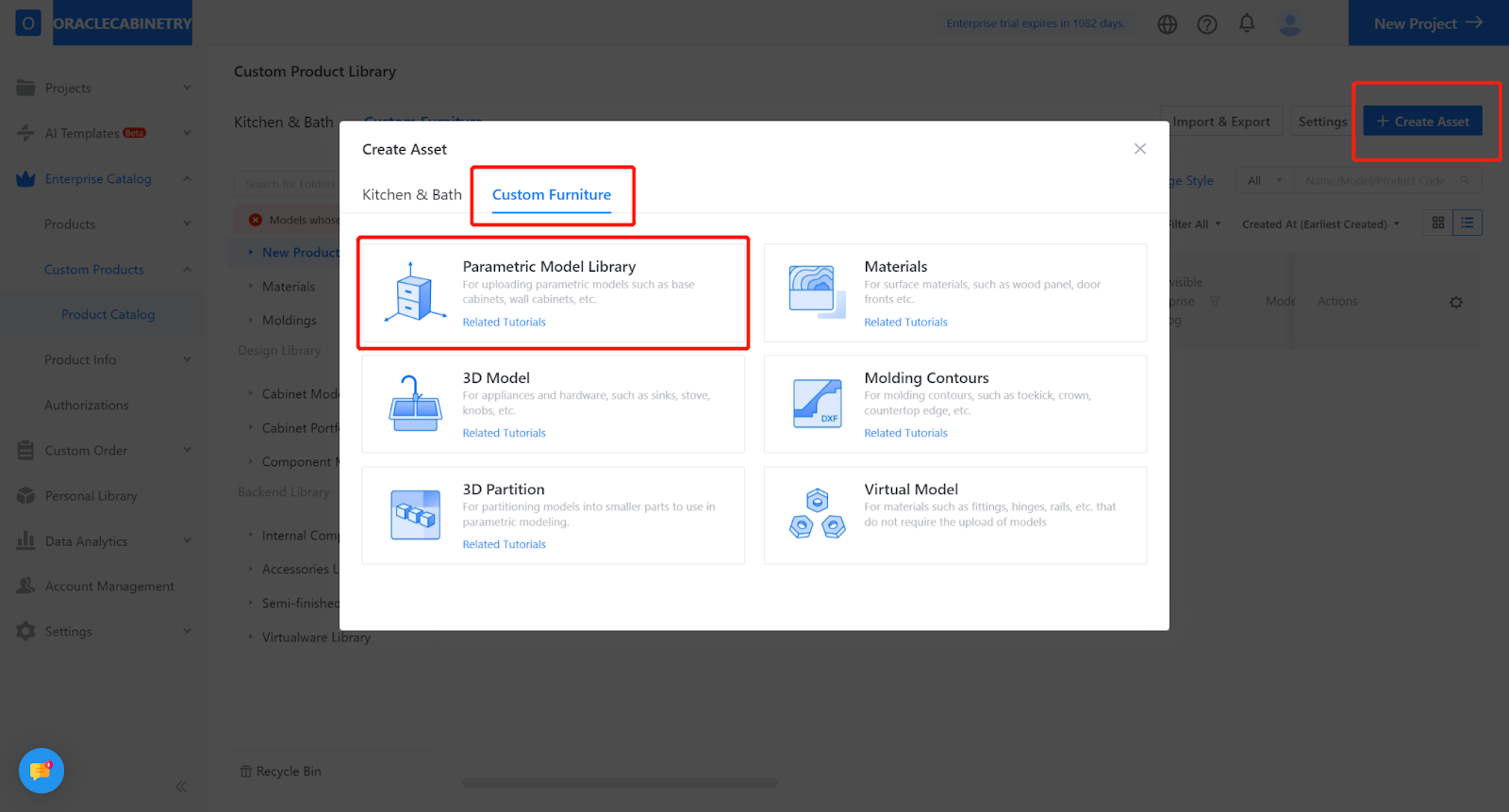Select the Moldings folder tree item

click(290, 321)
